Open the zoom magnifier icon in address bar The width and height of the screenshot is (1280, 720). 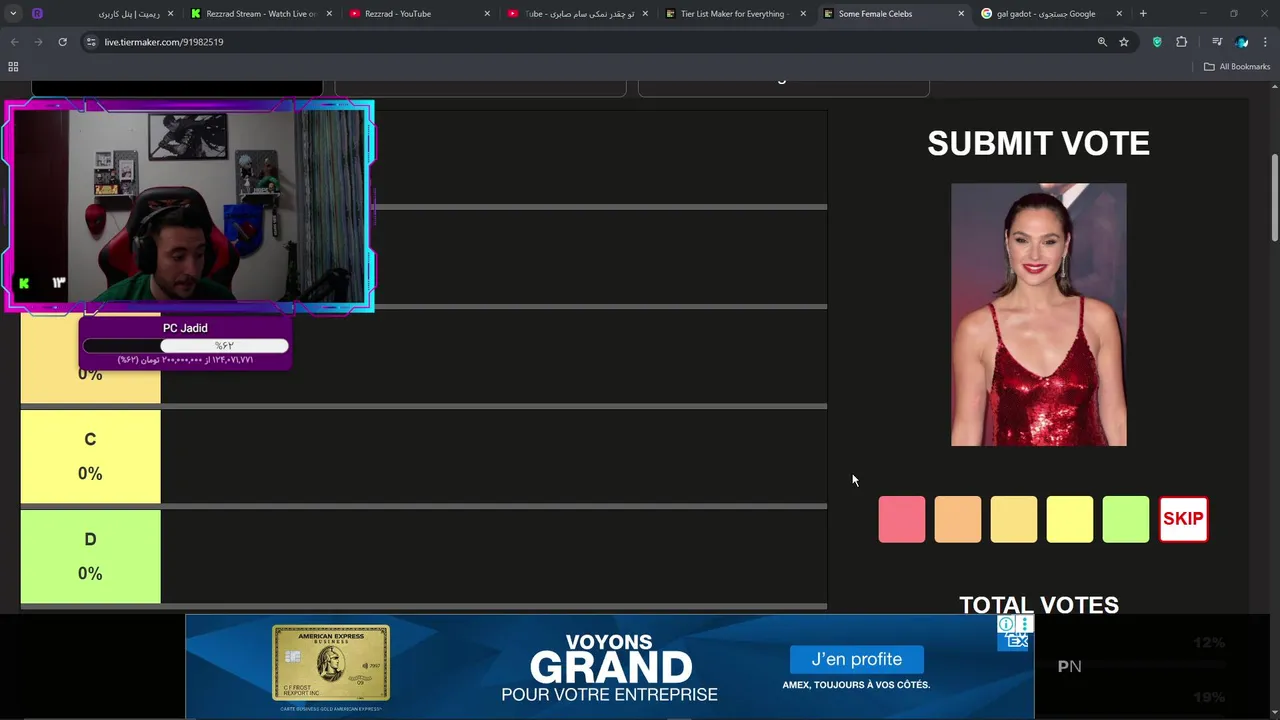[1102, 42]
